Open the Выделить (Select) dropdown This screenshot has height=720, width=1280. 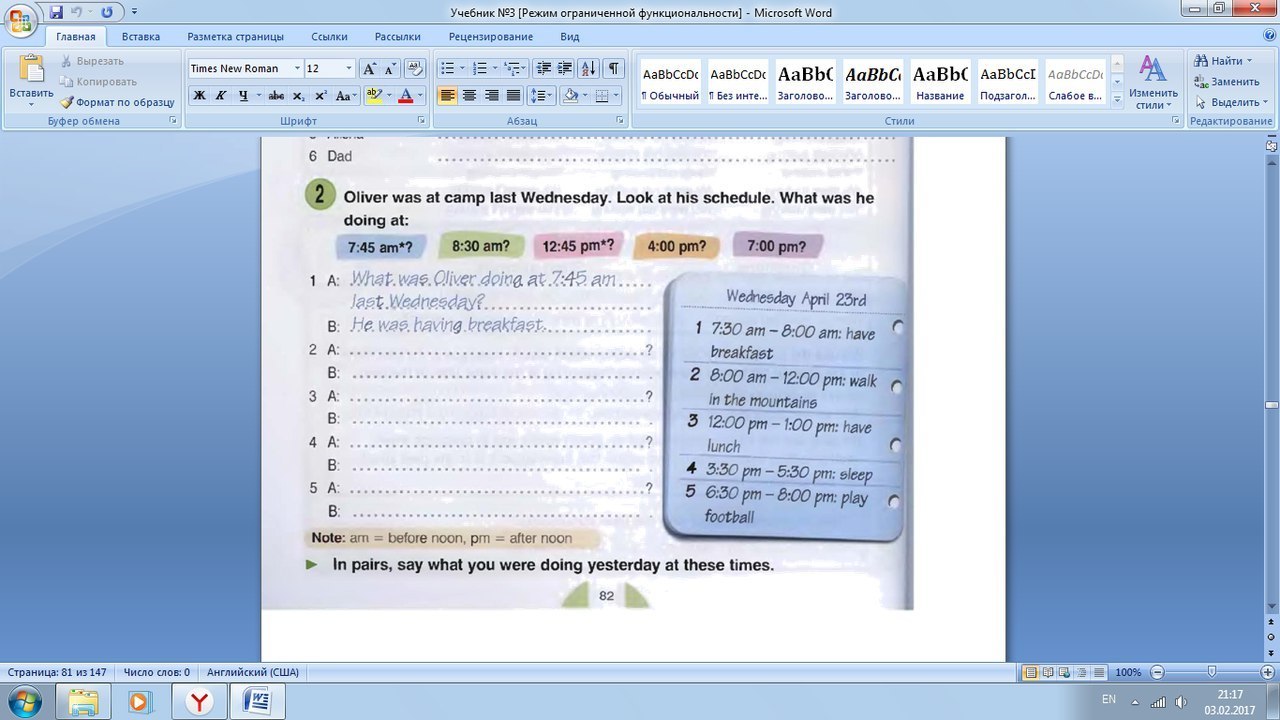[x=1232, y=102]
